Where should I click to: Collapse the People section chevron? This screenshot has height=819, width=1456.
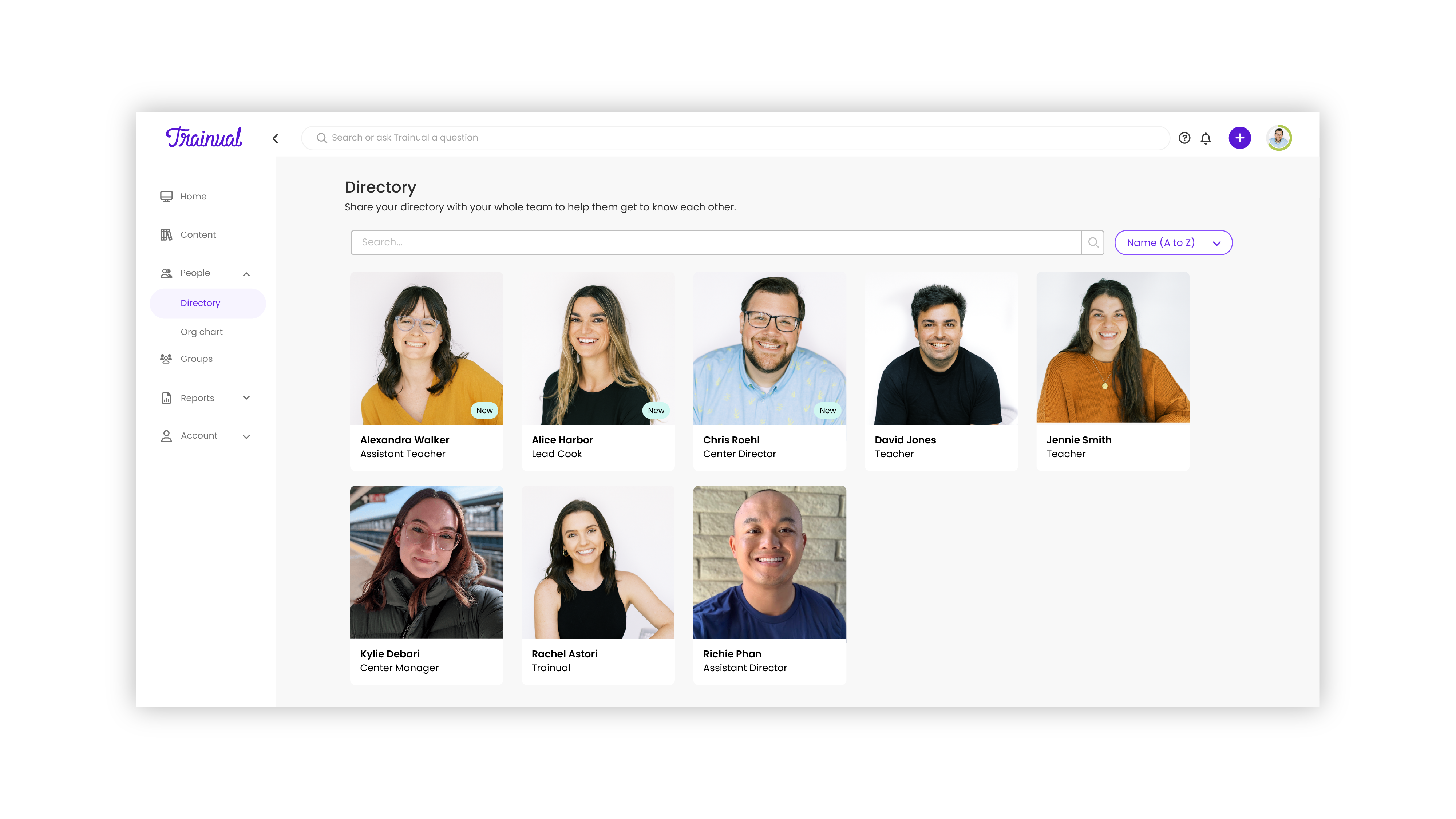(x=246, y=274)
